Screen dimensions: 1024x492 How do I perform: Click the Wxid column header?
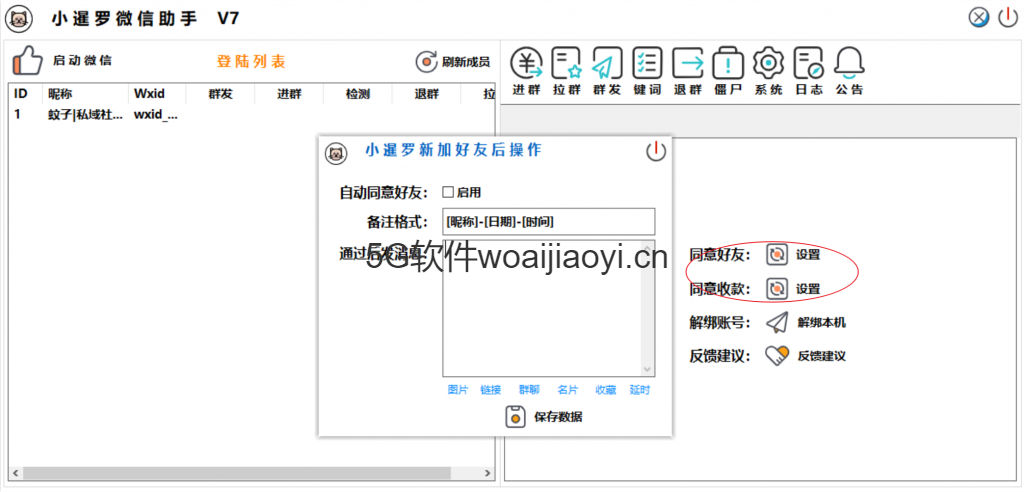point(157,93)
